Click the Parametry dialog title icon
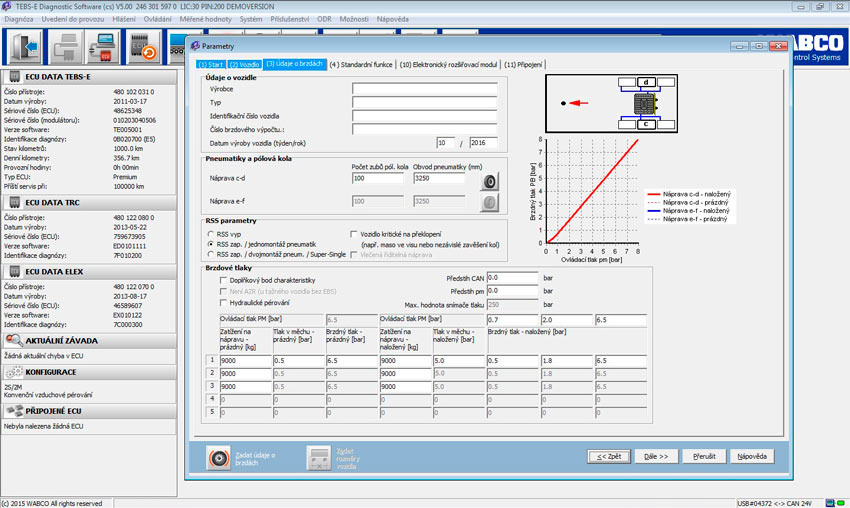The width and height of the screenshot is (850, 508). pos(195,46)
